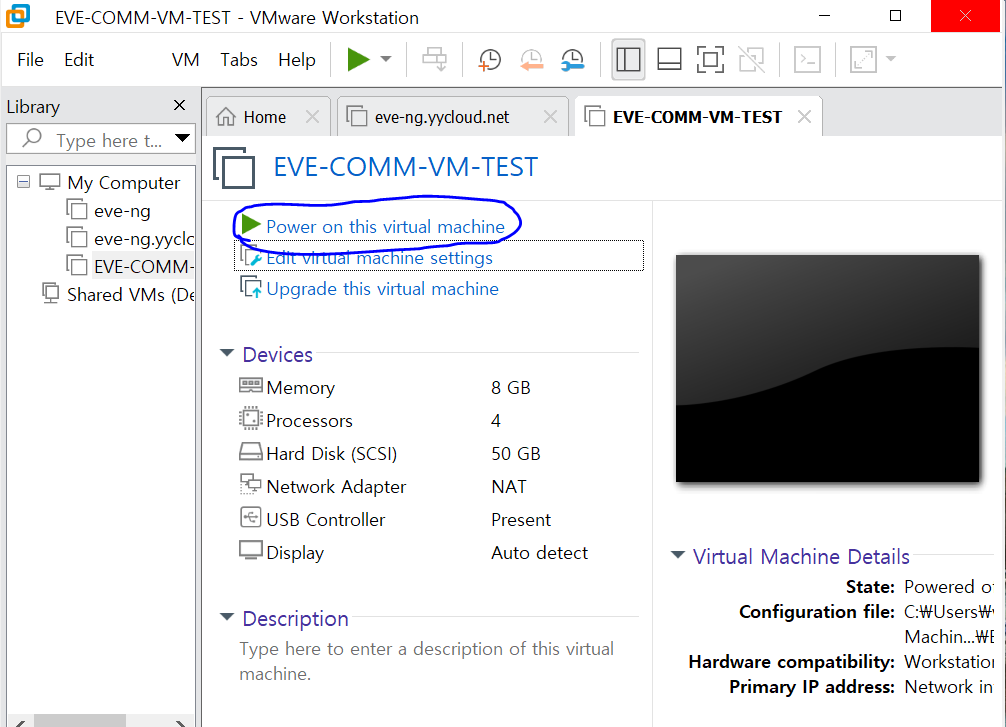
Task: Click the stretch guest display icon
Action: pyautogui.click(x=863, y=60)
